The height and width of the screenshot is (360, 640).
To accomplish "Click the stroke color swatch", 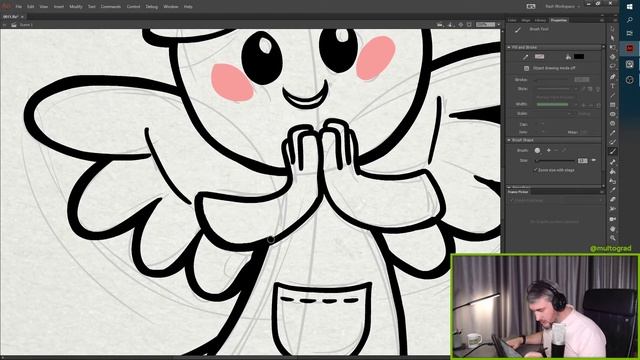I will click(x=539, y=57).
